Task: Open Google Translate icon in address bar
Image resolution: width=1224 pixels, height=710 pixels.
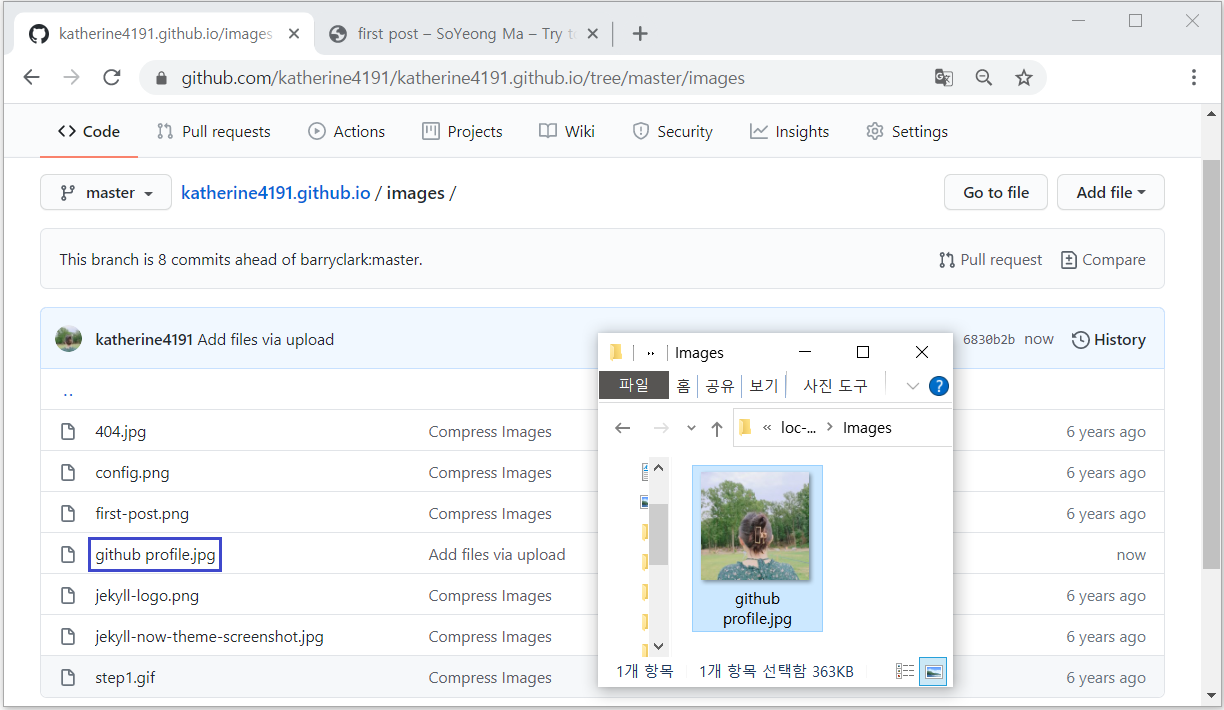Action: (x=943, y=78)
